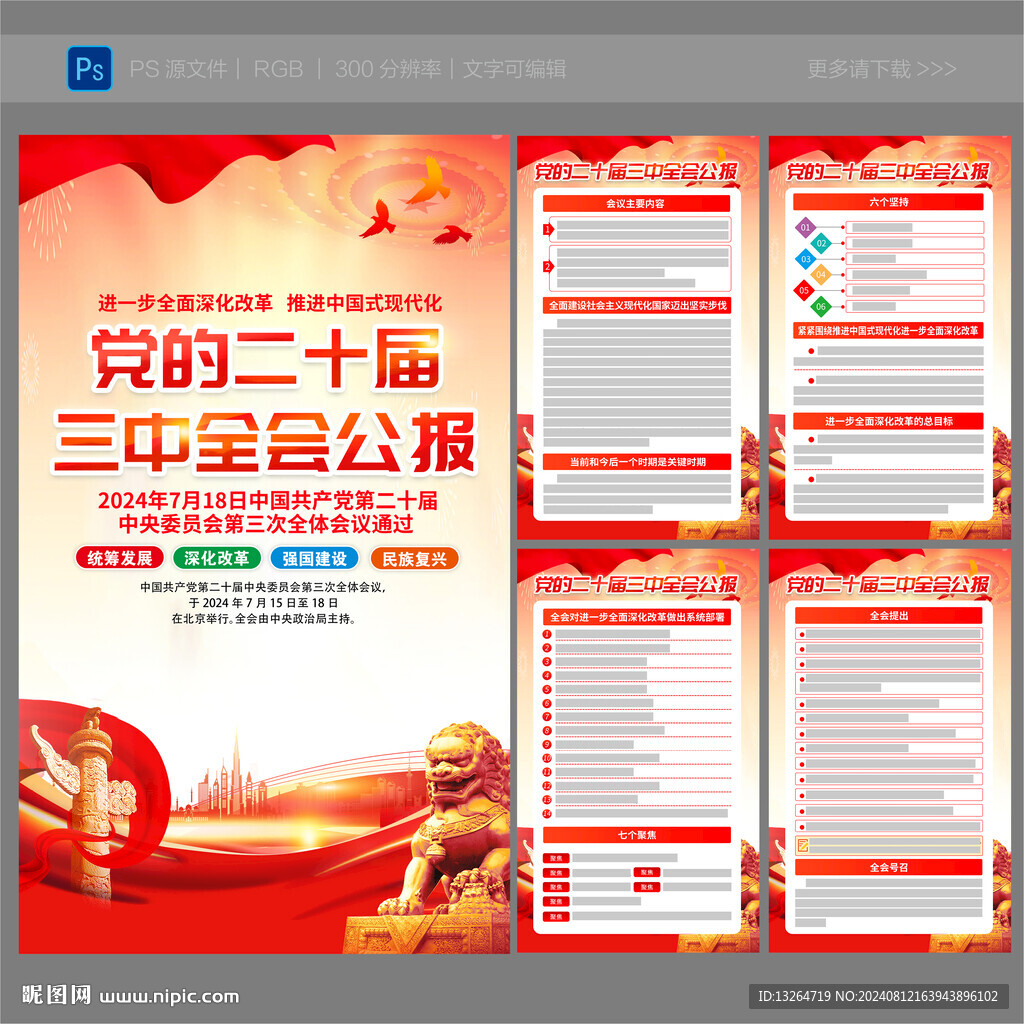Click the 更多请下载 >>> link
This screenshot has width=1024, height=1024.
[881, 69]
